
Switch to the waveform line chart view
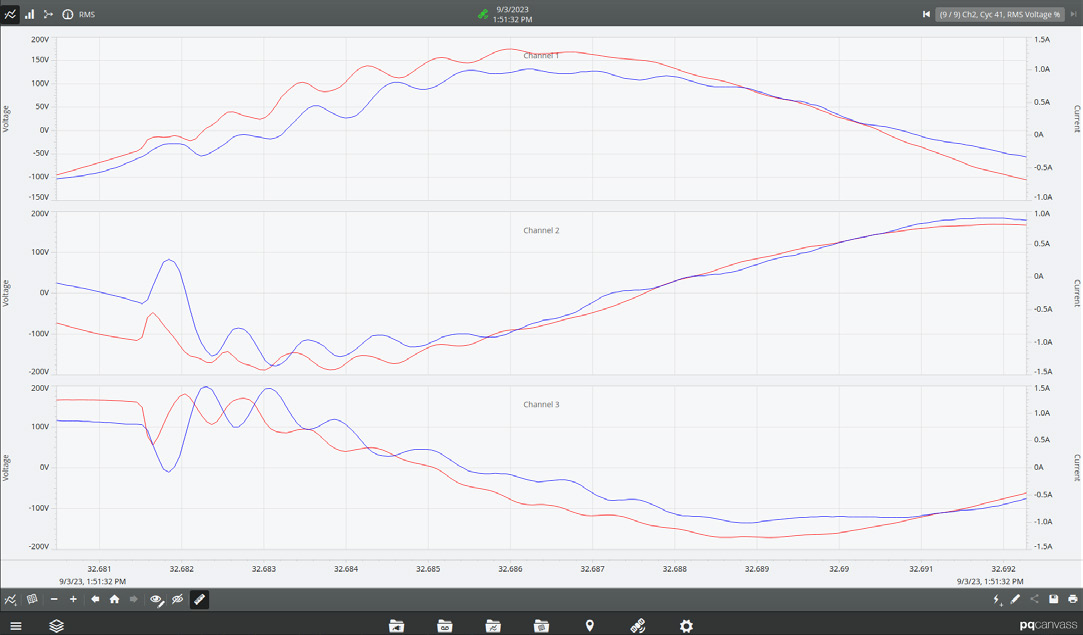(x=10, y=14)
